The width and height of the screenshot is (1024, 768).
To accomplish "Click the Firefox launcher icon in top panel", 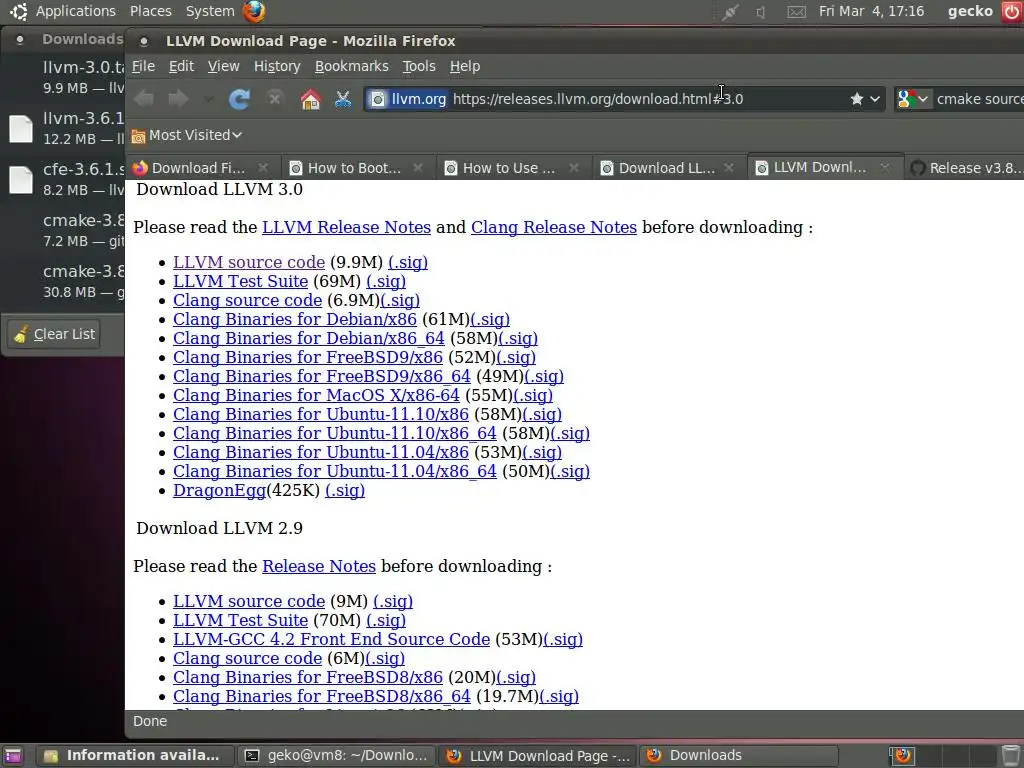I will pos(254,11).
